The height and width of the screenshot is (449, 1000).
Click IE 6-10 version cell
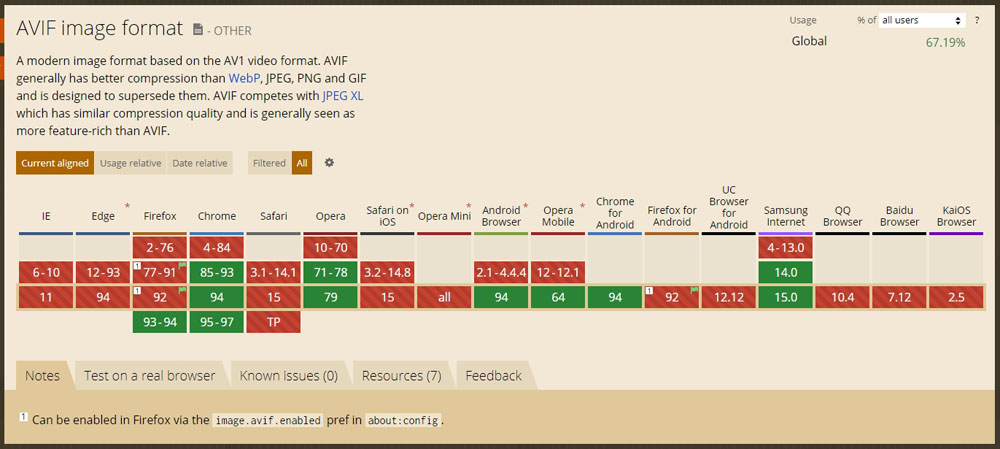46,272
